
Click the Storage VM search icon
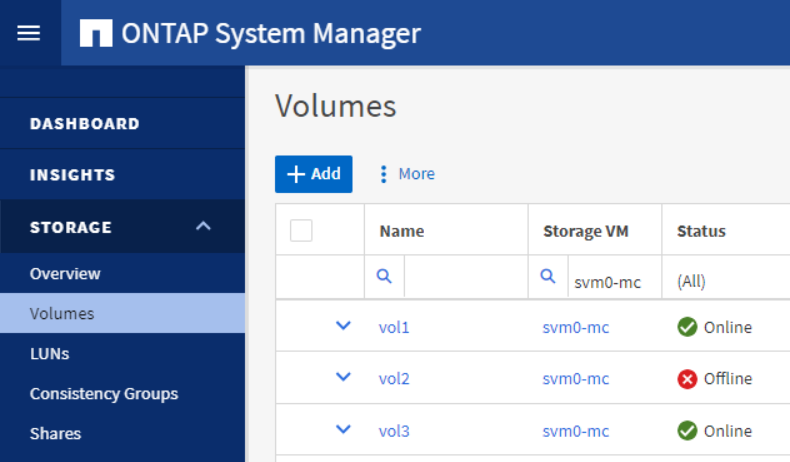pos(548,277)
